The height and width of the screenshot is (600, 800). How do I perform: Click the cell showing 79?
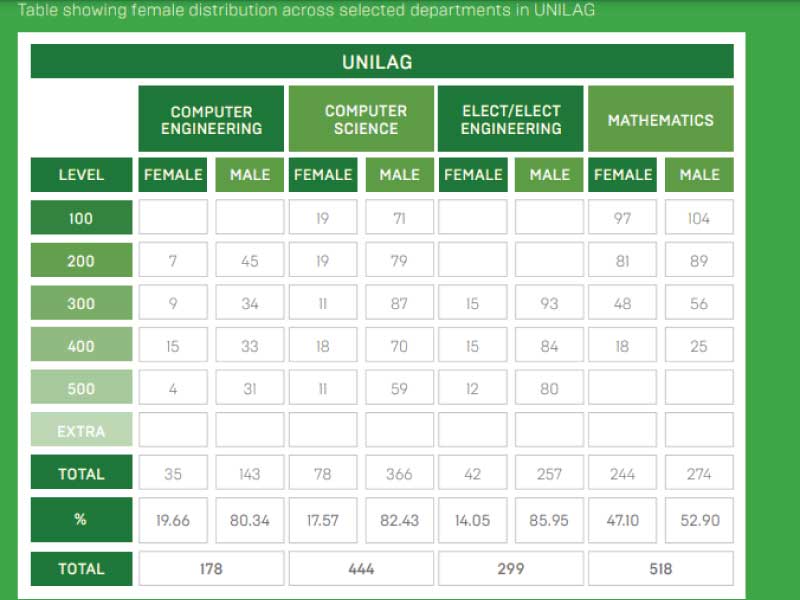399,260
